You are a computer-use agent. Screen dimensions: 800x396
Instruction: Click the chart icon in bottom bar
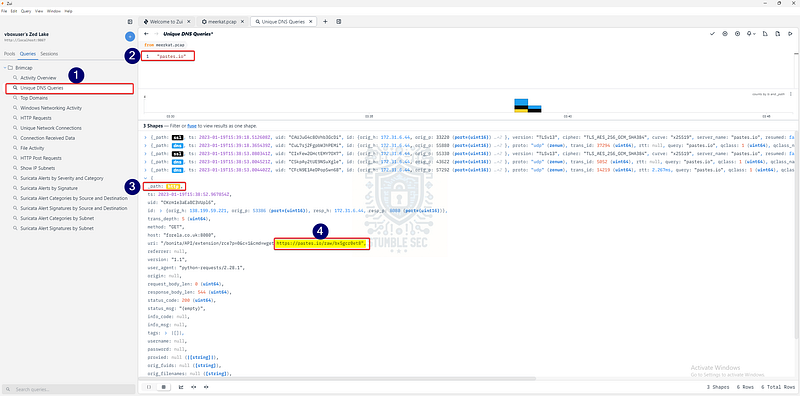tap(181, 387)
